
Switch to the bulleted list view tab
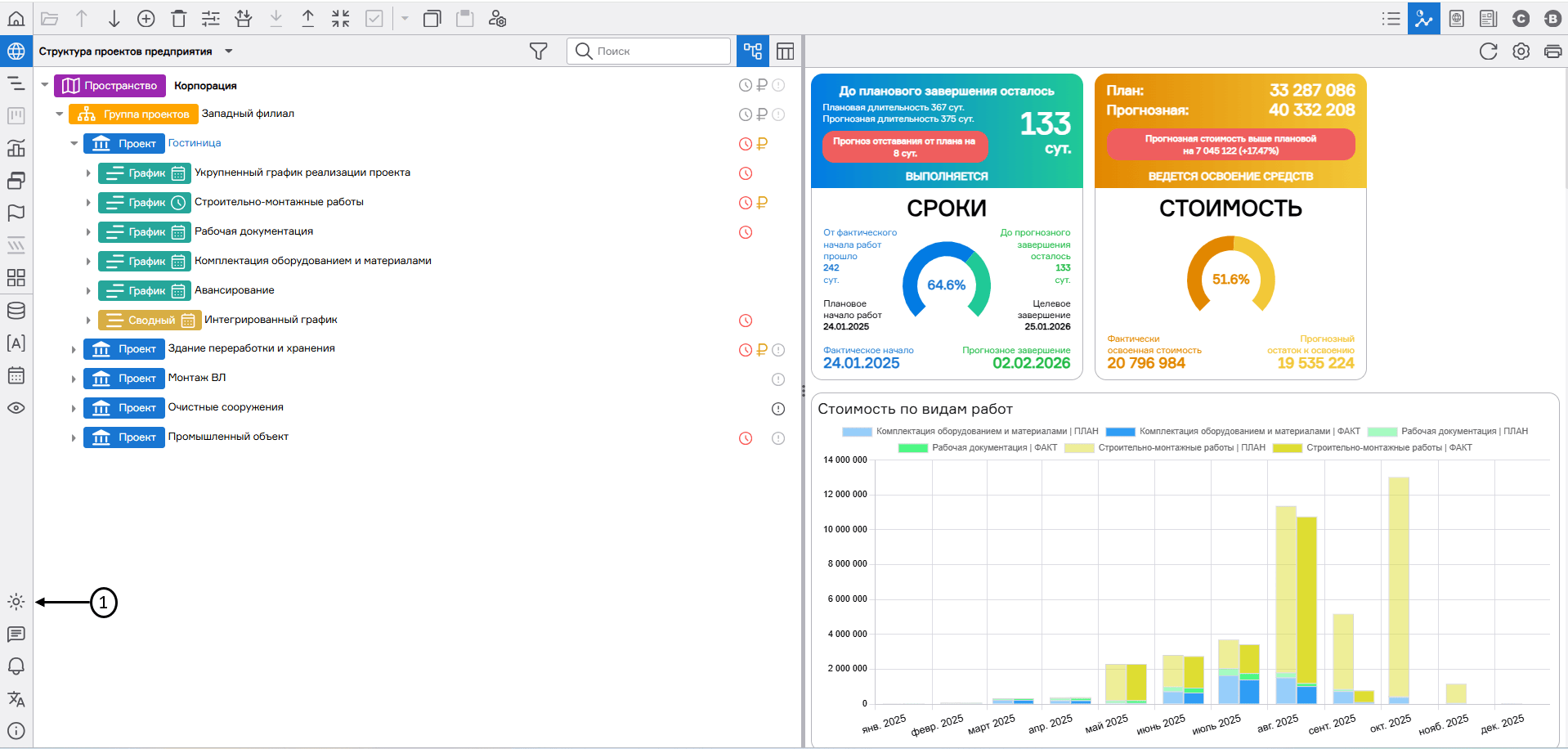point(1391,19)
